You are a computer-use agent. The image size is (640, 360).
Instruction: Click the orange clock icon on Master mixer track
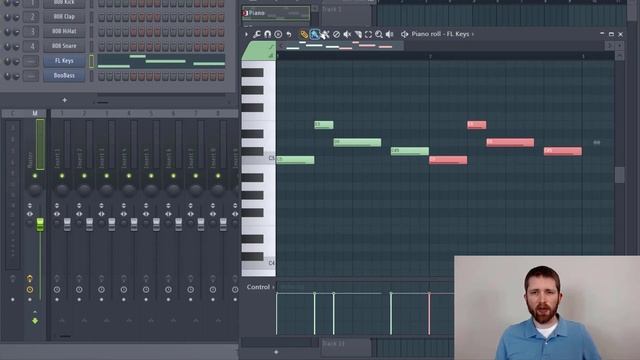click(29, 289)
